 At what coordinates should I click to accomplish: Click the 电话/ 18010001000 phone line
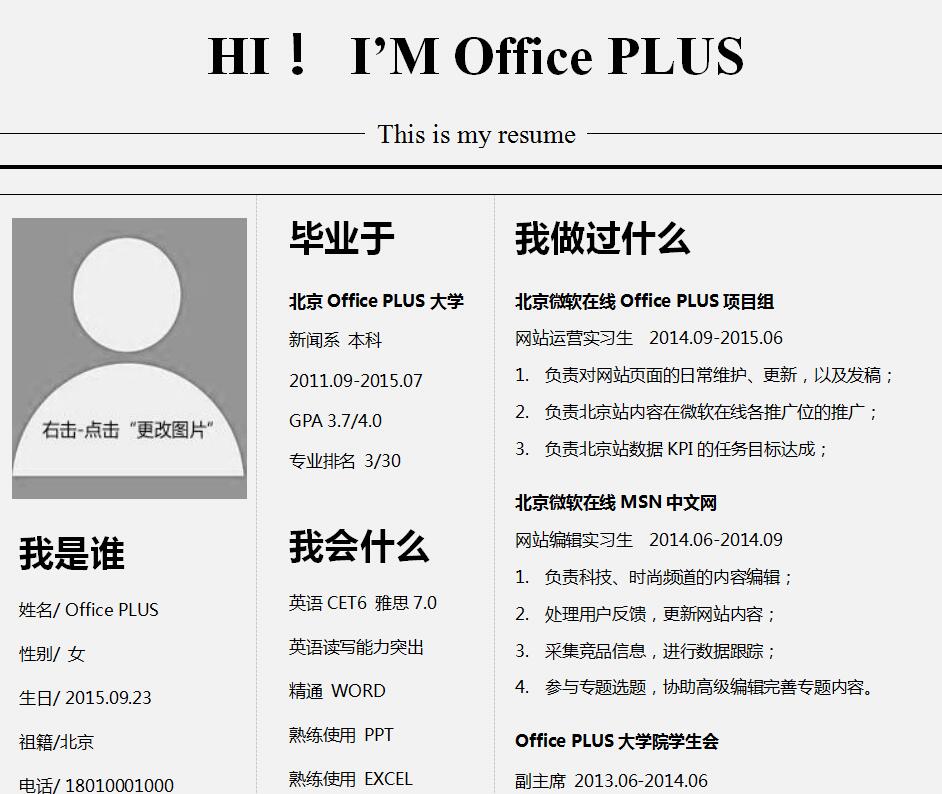tap(96, 785)
